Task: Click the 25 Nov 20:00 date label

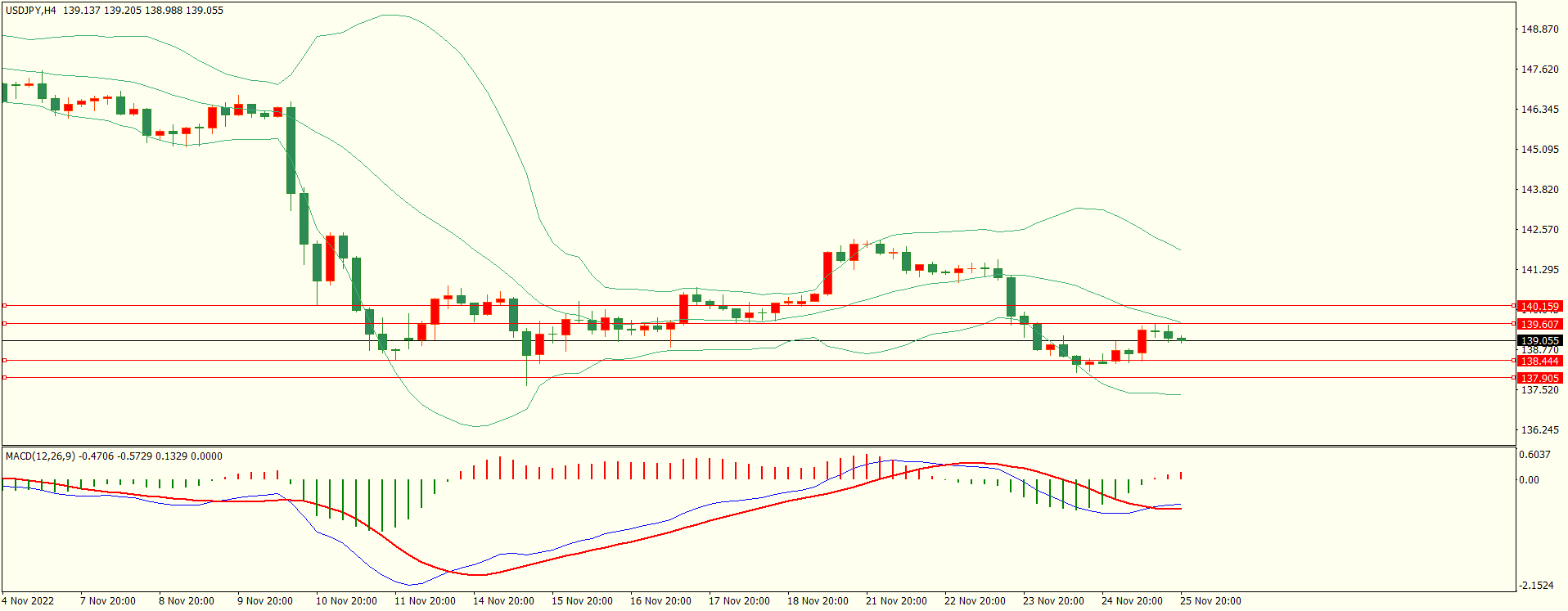Action: click(1210, 601)
